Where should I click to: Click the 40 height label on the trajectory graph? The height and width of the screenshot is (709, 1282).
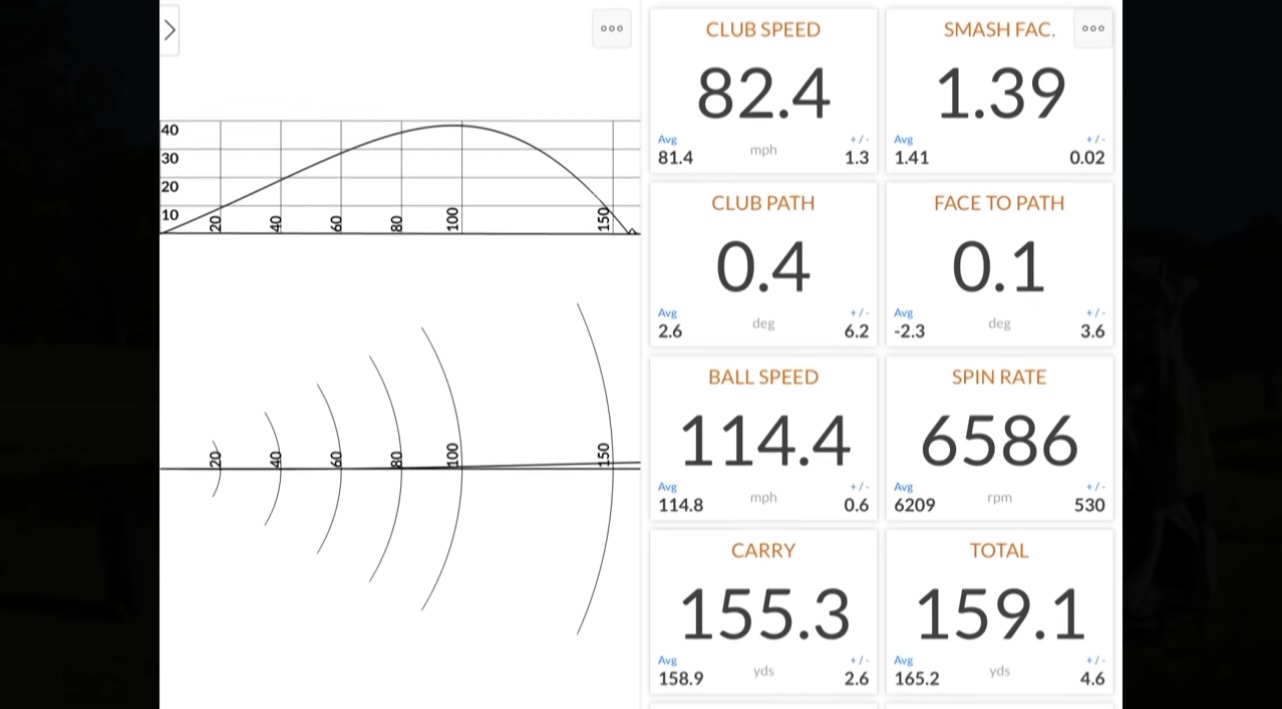[x=170, y=130]
